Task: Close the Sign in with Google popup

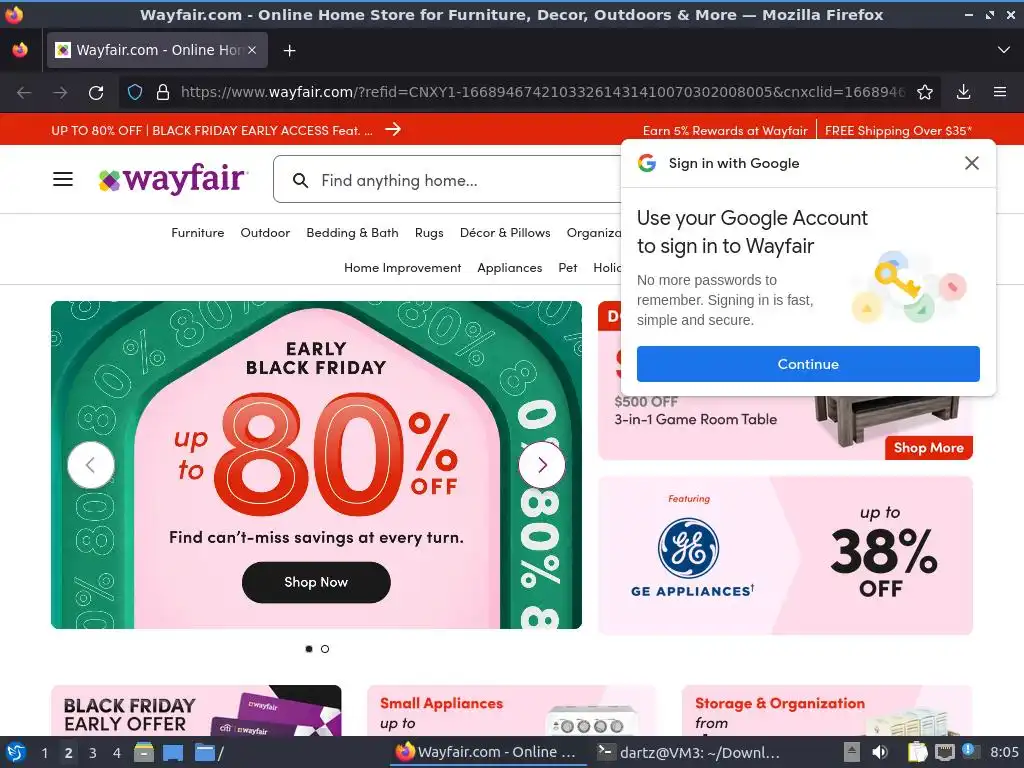Action: click(972, 163)
